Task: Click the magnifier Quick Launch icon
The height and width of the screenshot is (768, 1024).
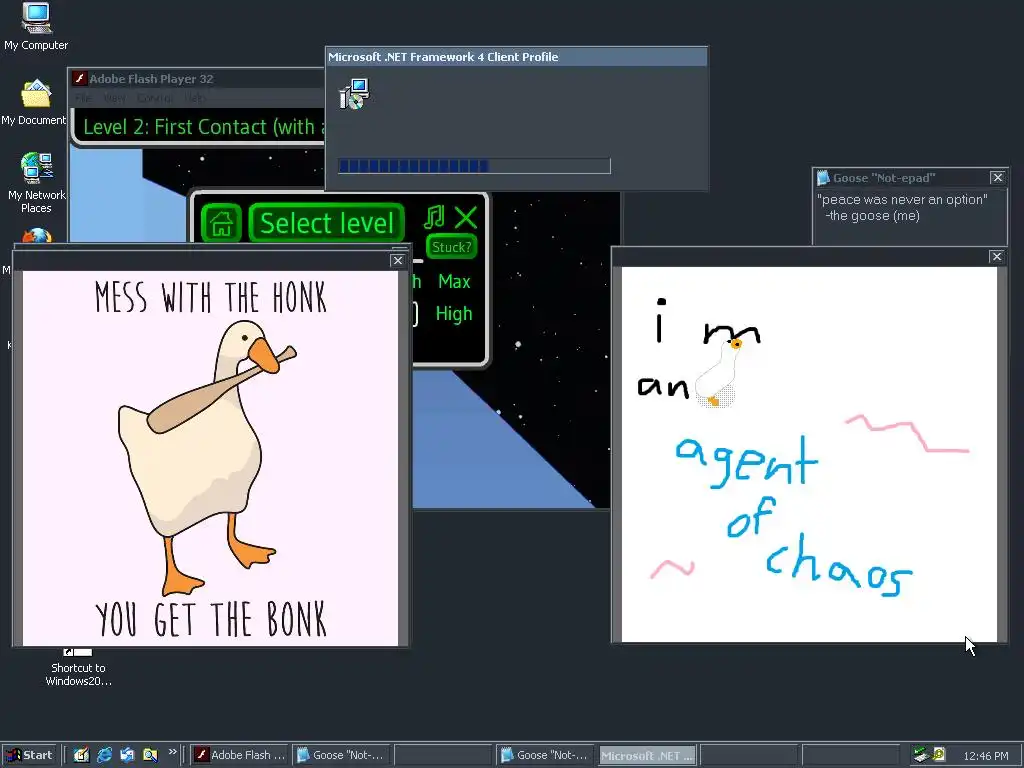Action: coord(150,755)
